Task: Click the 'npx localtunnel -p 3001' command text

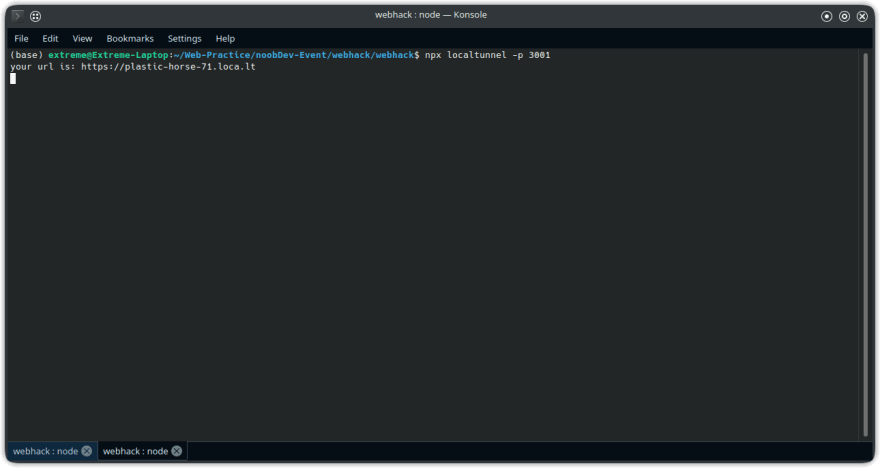Action: 487,55
